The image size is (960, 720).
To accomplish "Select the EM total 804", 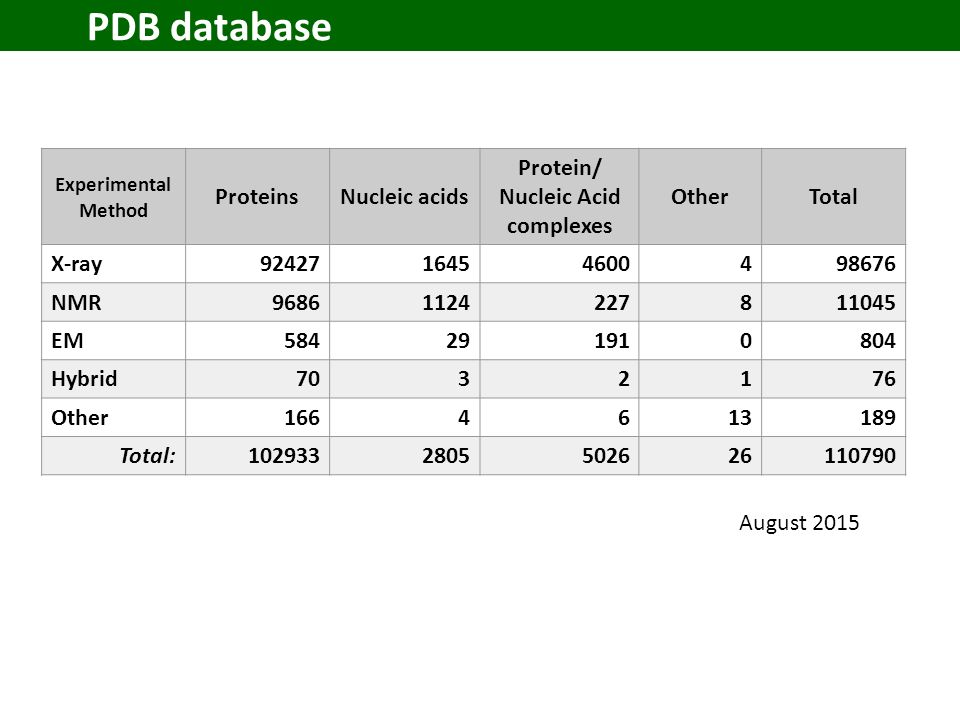I will click(x=877, y=340).
